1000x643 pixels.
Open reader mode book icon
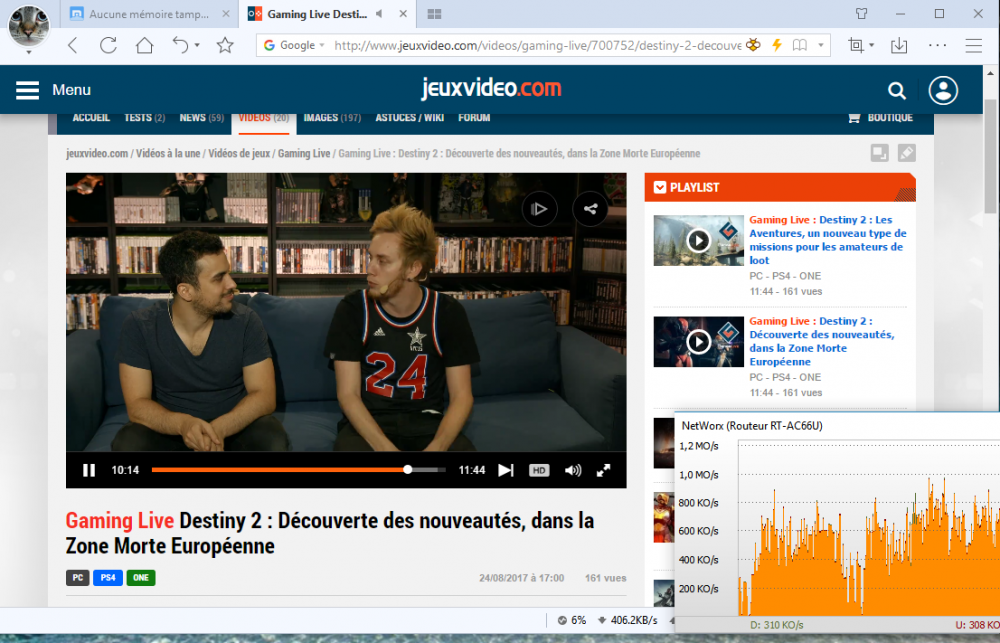click(800, 45)
